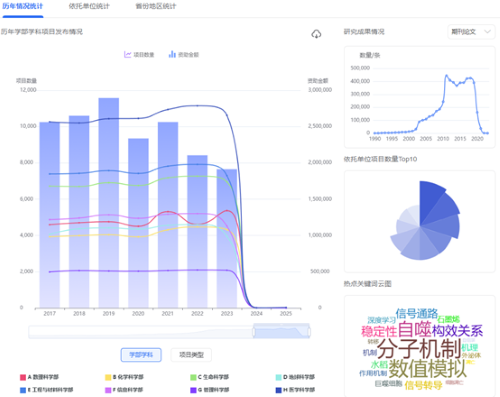
Task: Click the word 分子机制 in the keyword cloud
Action: [x=419, y=348]
